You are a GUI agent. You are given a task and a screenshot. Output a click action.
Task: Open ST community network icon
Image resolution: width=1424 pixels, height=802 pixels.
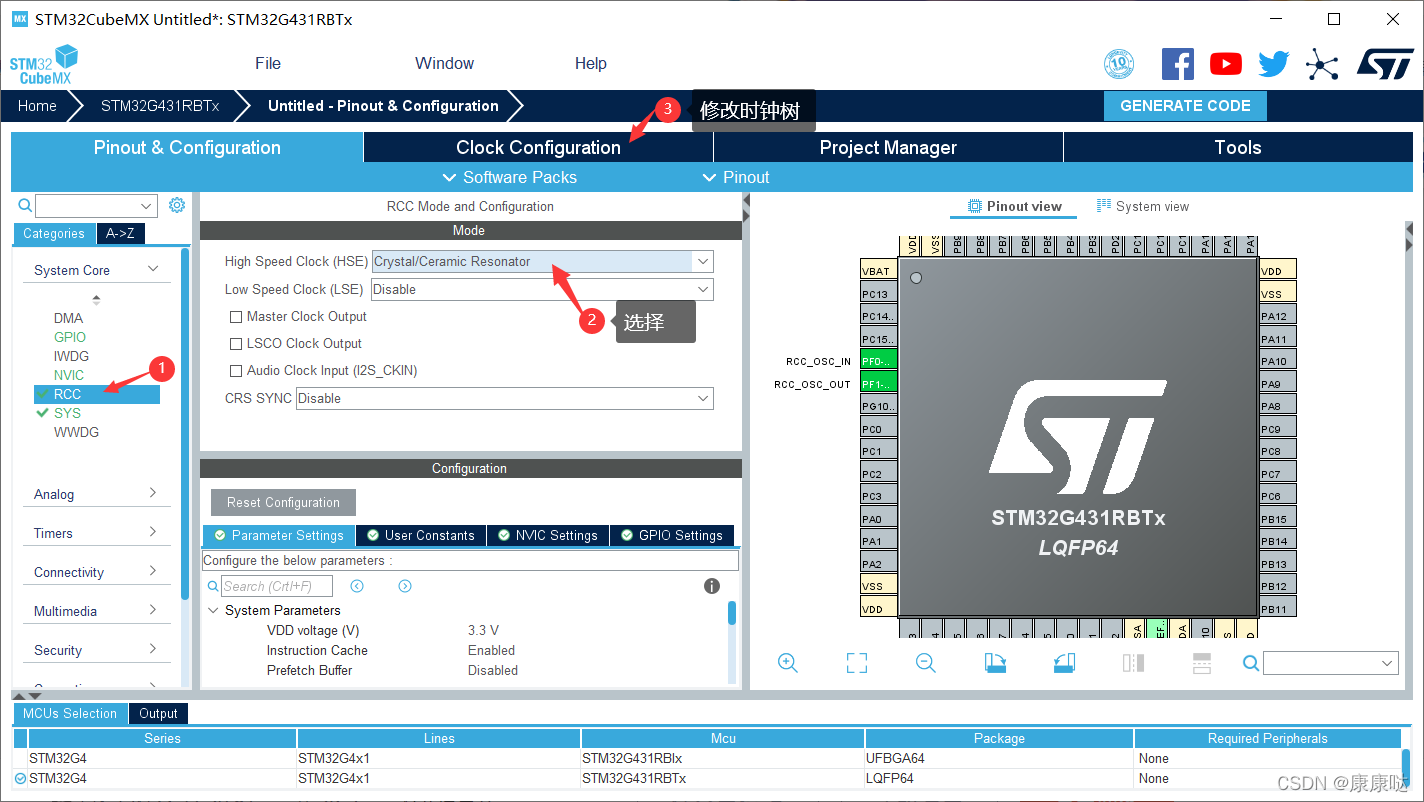pos(1322,65)
